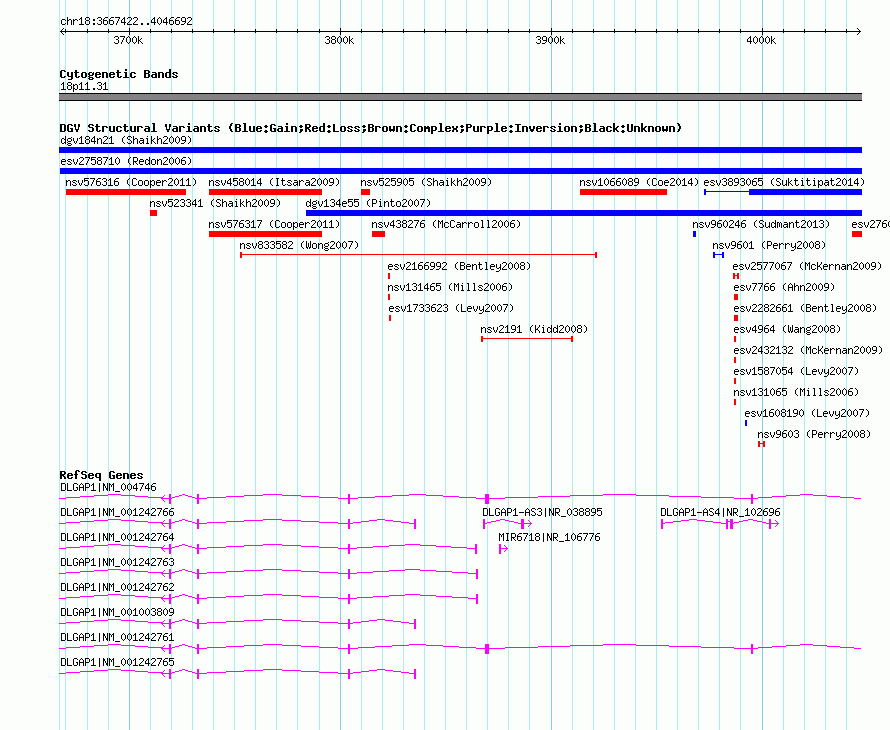Open variant nsv576316 (Cooper2011)
Viewport: 890px width, 730px height.
coord(131,182)
